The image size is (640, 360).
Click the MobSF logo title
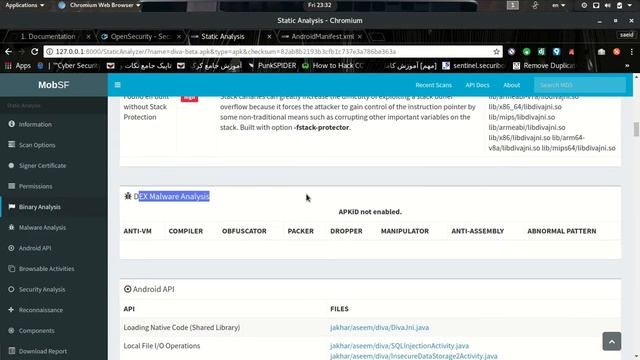tap(53, 85)
